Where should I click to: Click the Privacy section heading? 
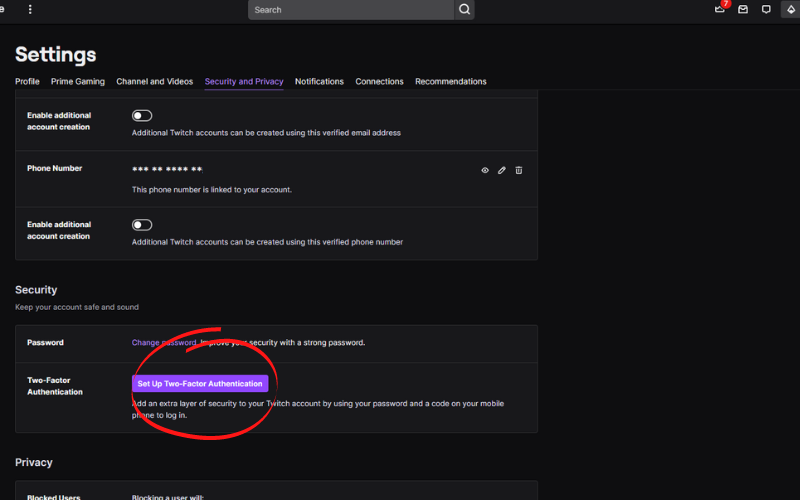pos(34,462)
